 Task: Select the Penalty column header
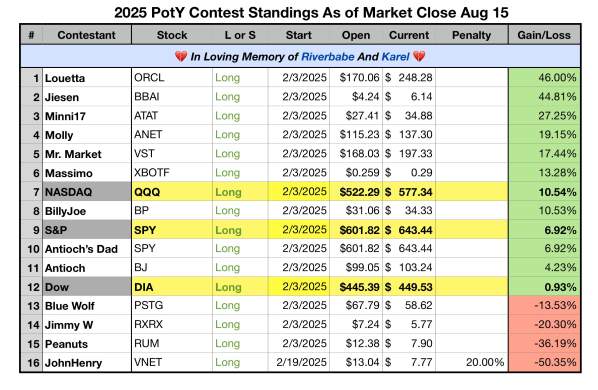(471, 35)
